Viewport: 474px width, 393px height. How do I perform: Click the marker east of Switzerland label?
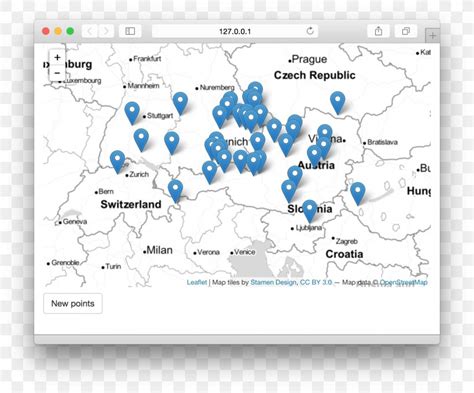[175, 191]
